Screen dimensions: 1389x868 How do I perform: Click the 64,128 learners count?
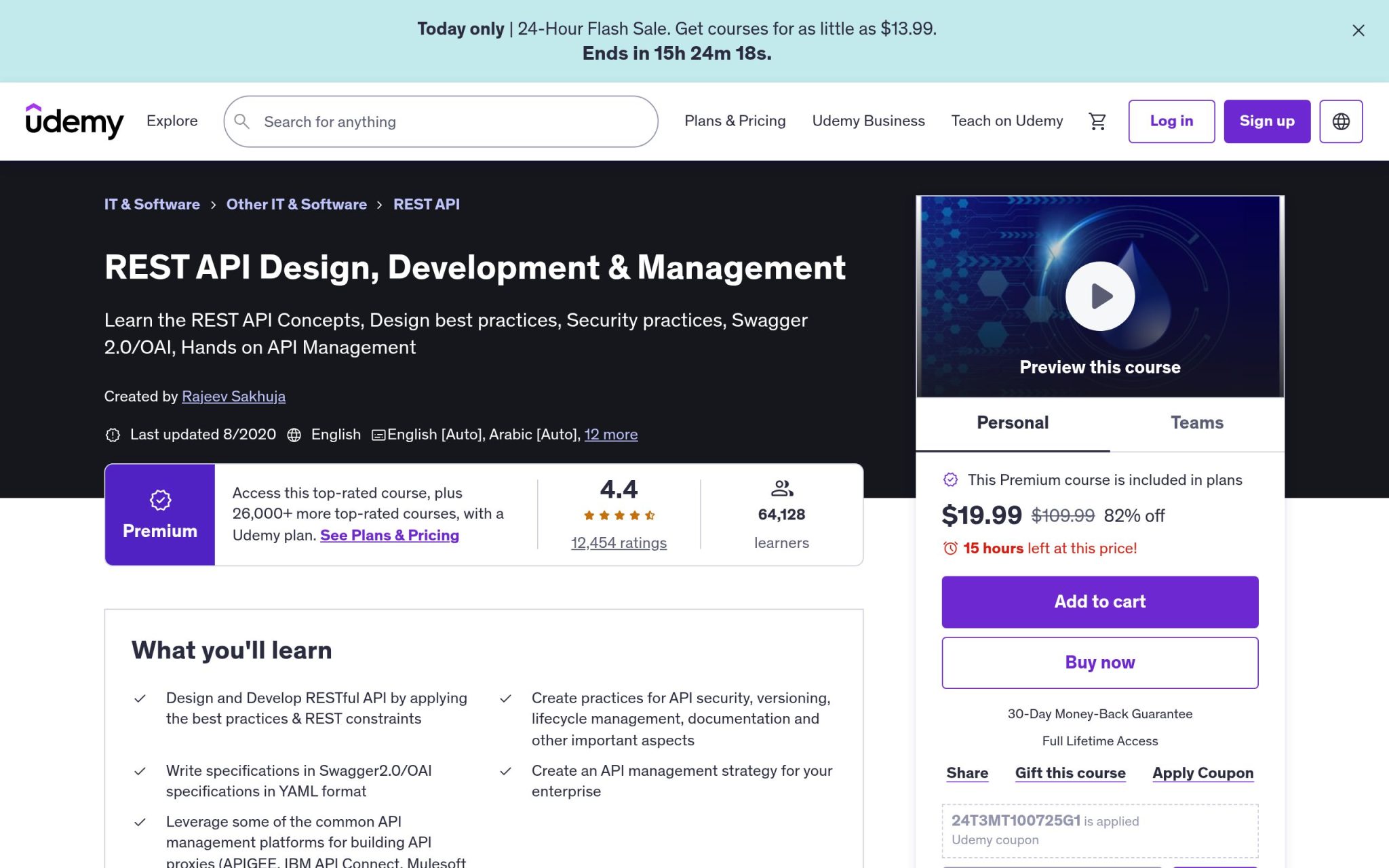click(x=781, y=515)
